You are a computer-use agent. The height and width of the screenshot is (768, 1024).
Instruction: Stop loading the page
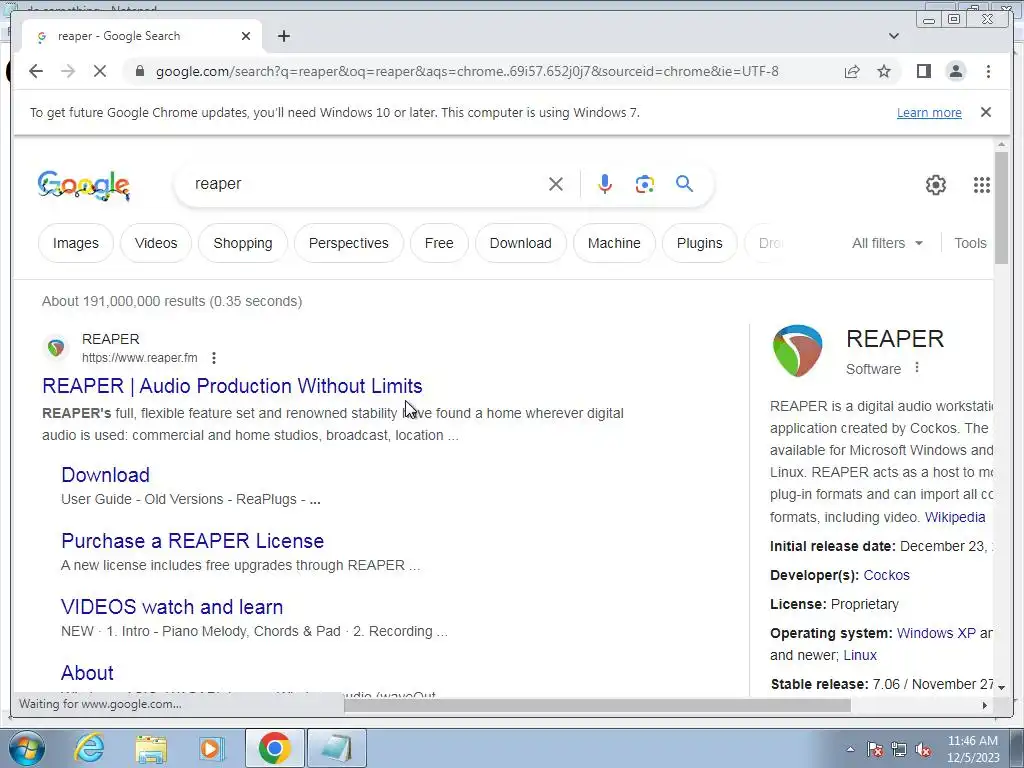(100, 71)
